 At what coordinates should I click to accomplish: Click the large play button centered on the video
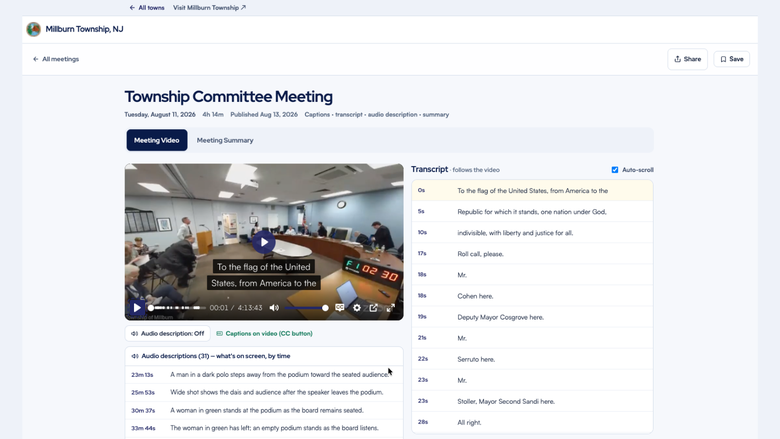(264, 242)
